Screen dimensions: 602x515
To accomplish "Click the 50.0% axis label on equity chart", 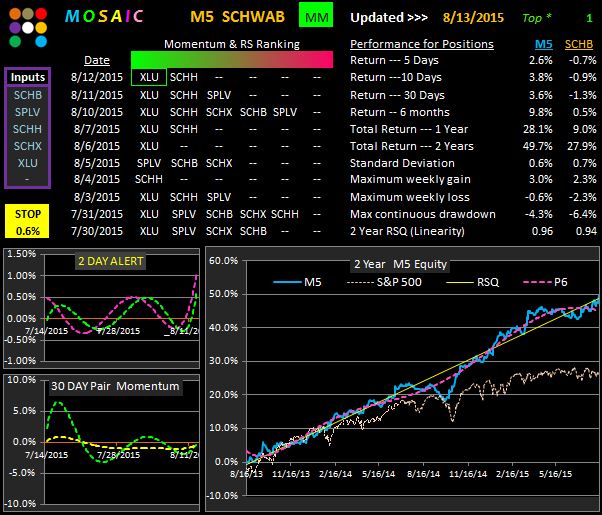I will [223, 294].
